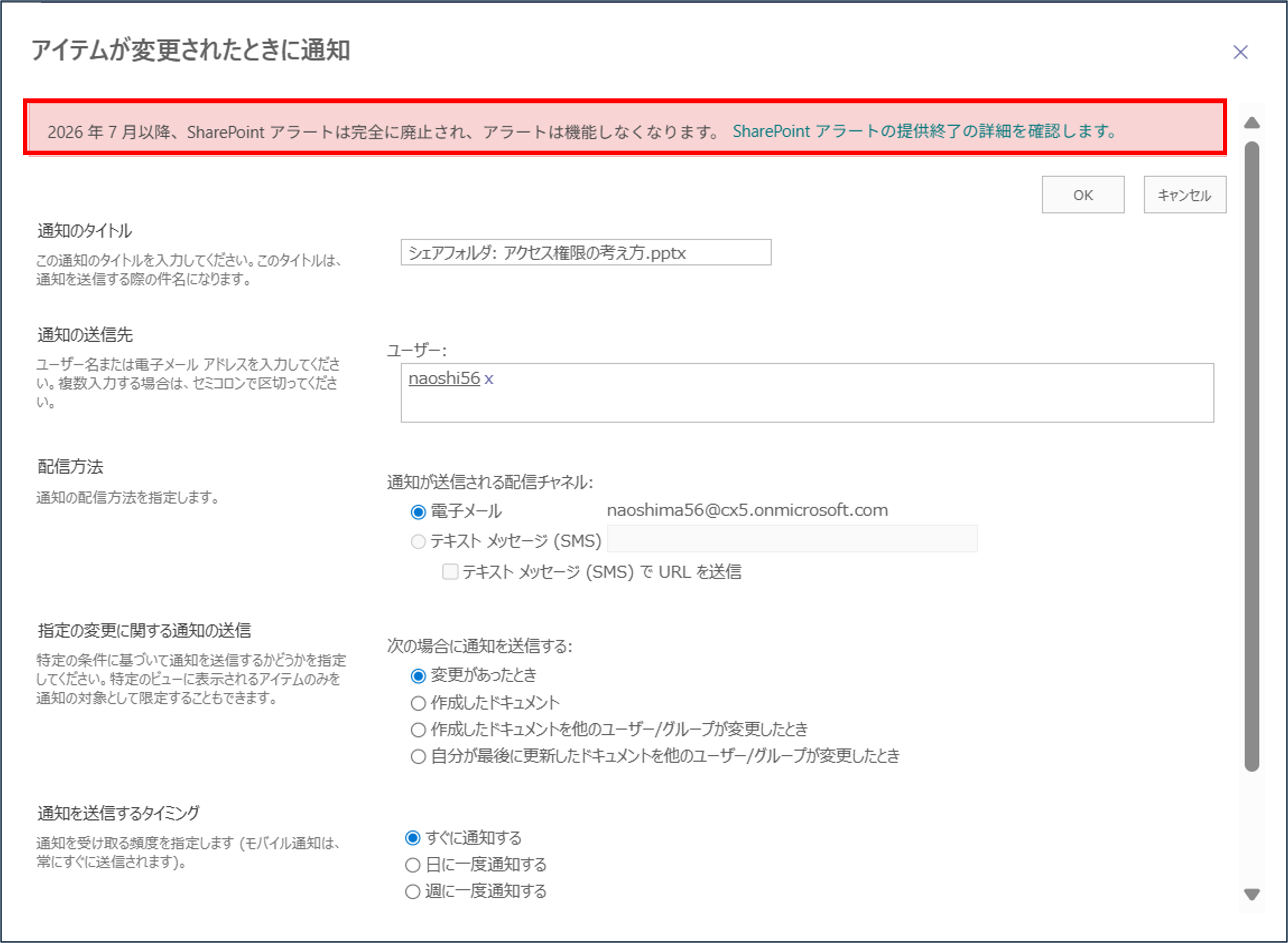Click the 配信方法 section heading

point(70,467)
